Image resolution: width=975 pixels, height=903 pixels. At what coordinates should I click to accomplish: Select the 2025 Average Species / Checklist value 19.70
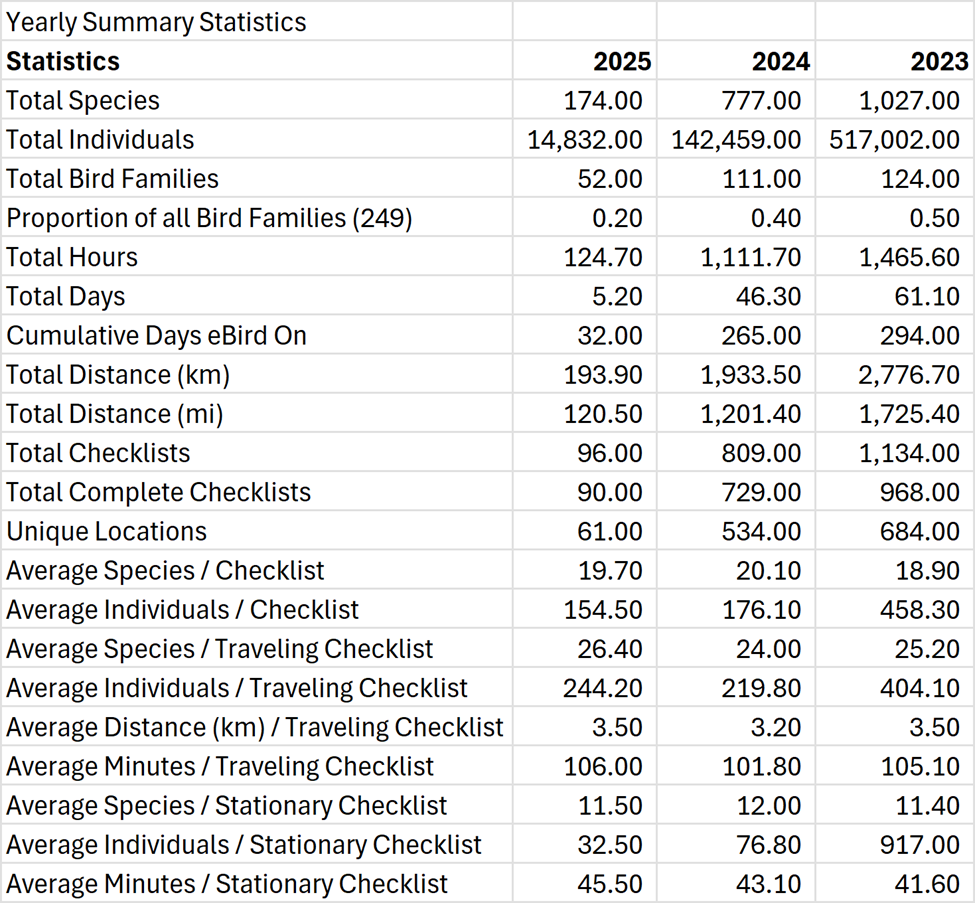610,571
